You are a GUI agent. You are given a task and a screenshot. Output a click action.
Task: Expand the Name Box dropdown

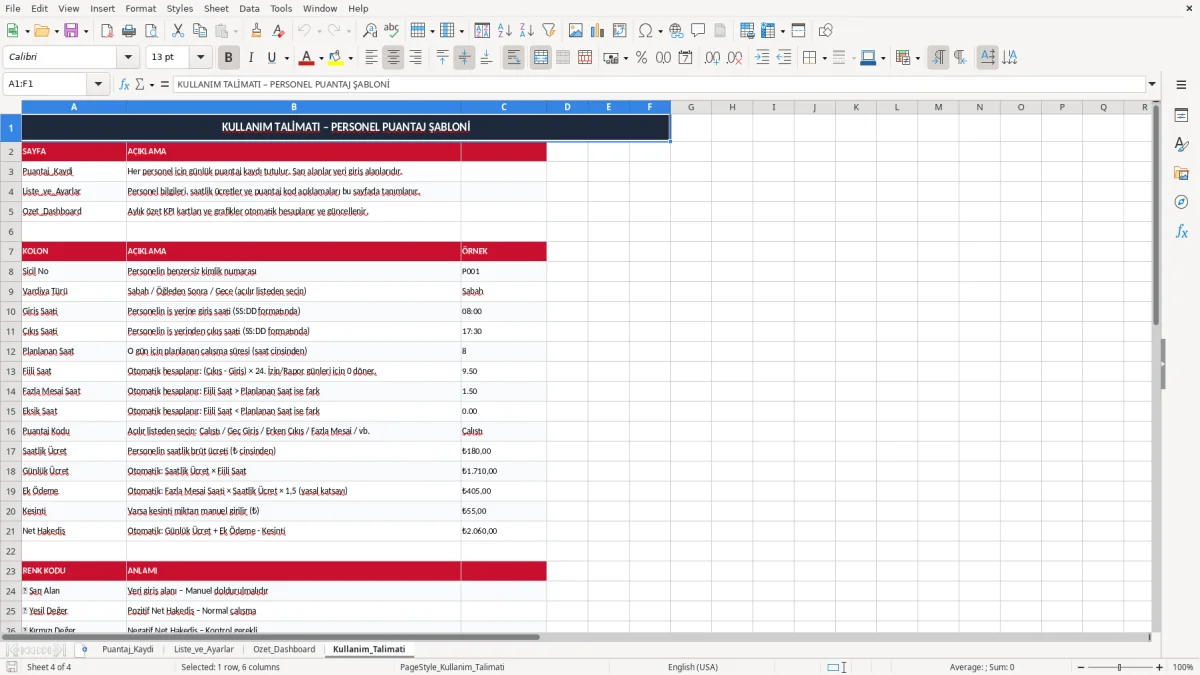98,85
